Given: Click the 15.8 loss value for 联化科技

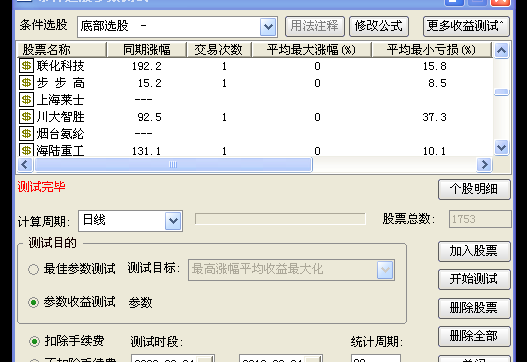Looking at the screenshot, I should click(435, 66).
